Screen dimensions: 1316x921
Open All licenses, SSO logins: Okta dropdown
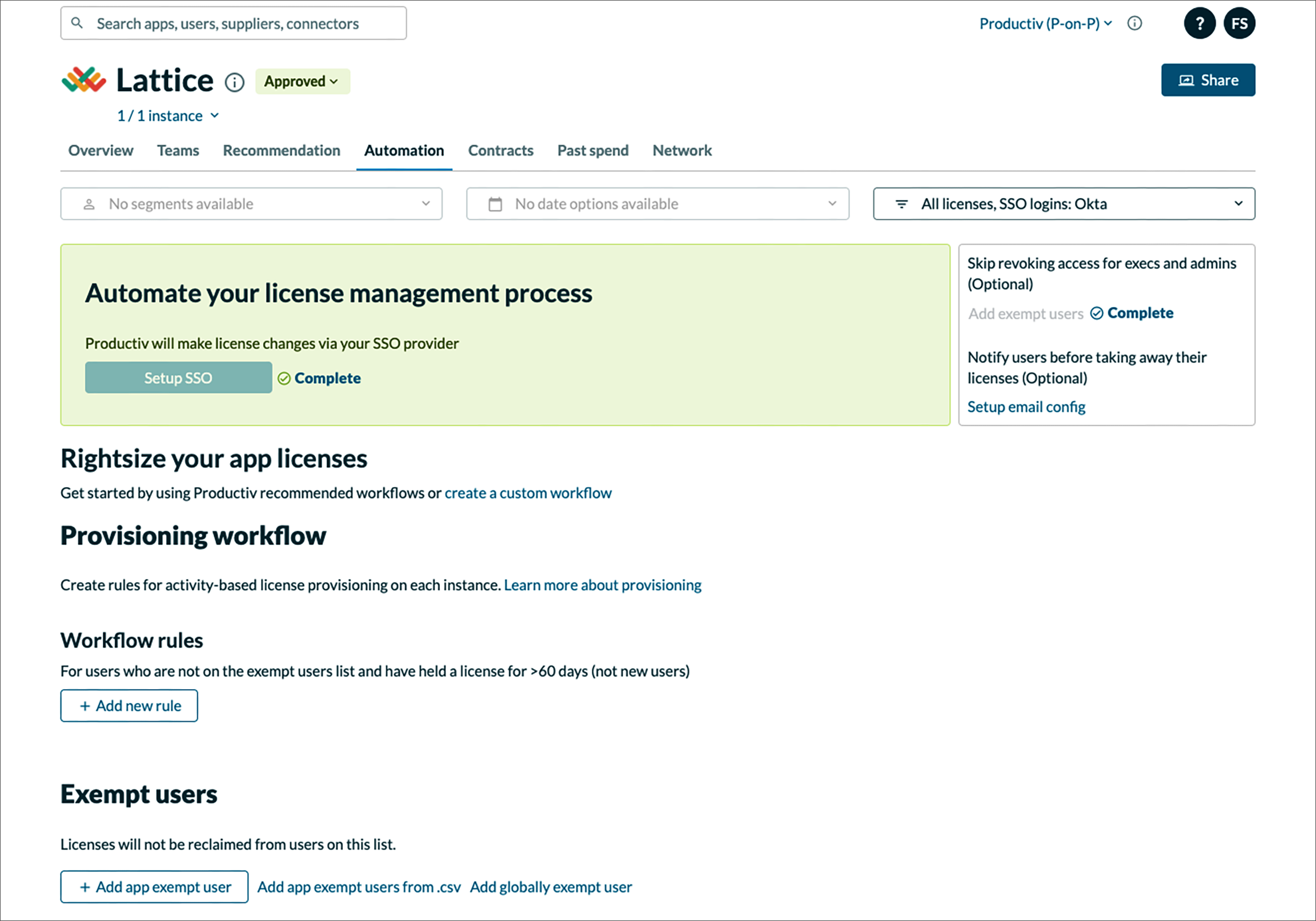point(1063,204)
